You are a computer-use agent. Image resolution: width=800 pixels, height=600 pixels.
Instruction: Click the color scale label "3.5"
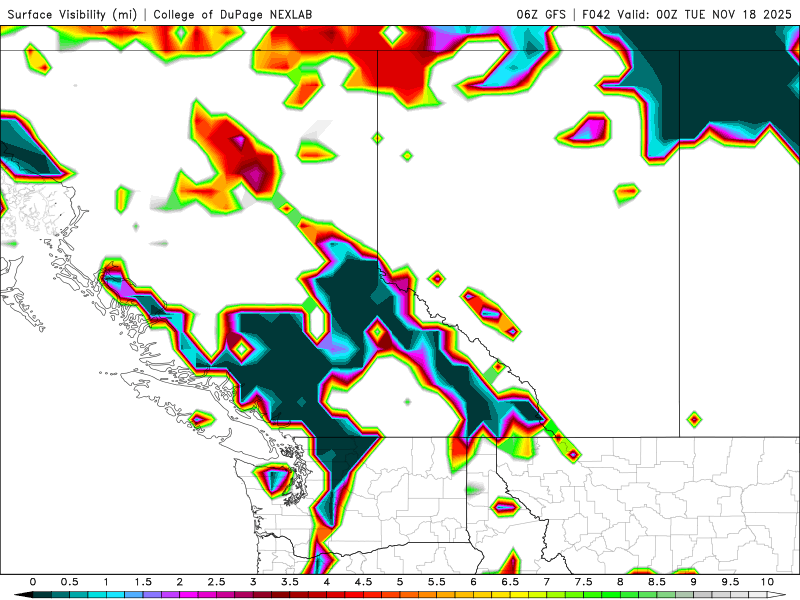point(290,582)
